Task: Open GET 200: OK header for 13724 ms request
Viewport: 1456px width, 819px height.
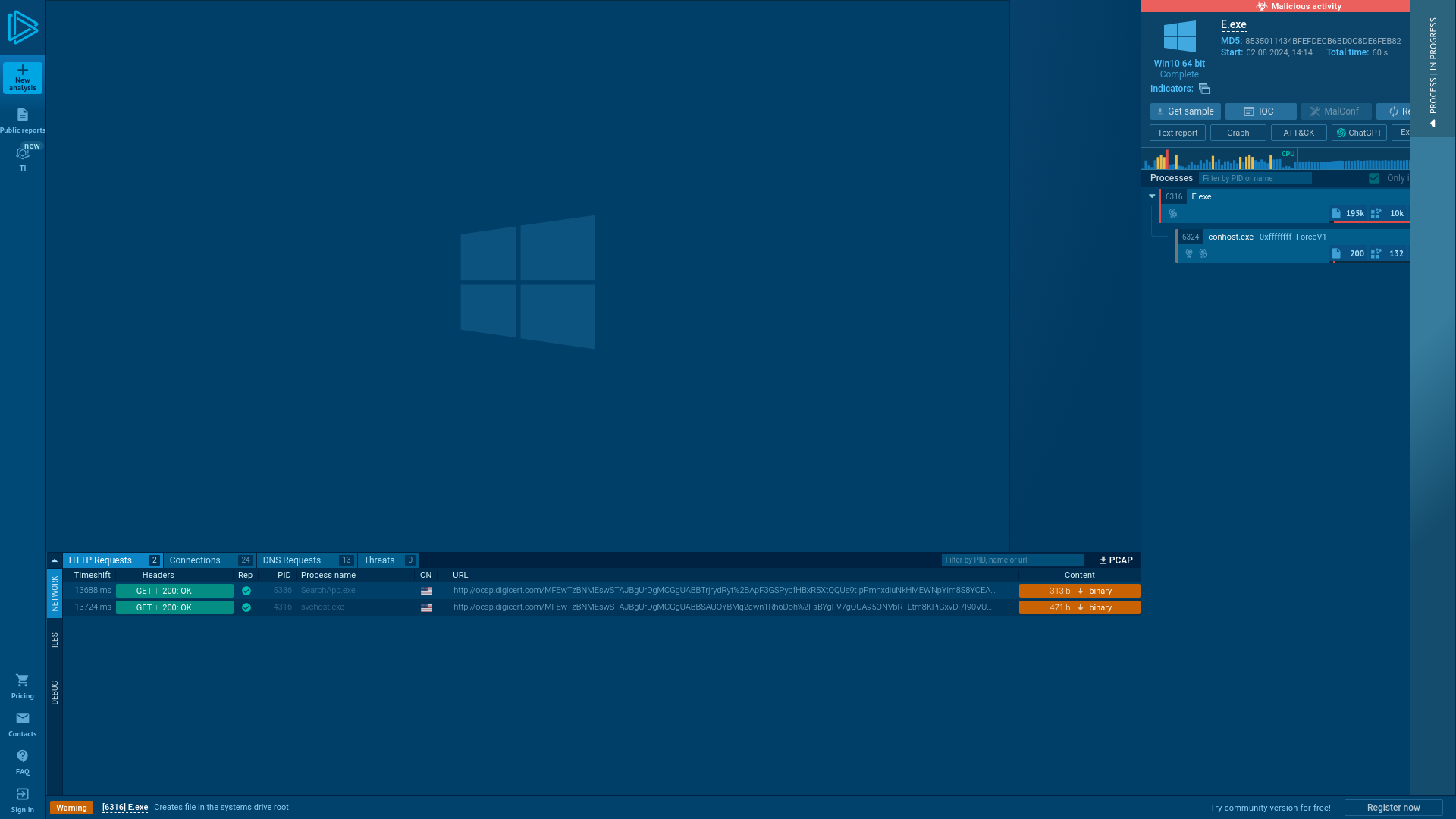Action: pyautogui.click(x=174, y=607)
